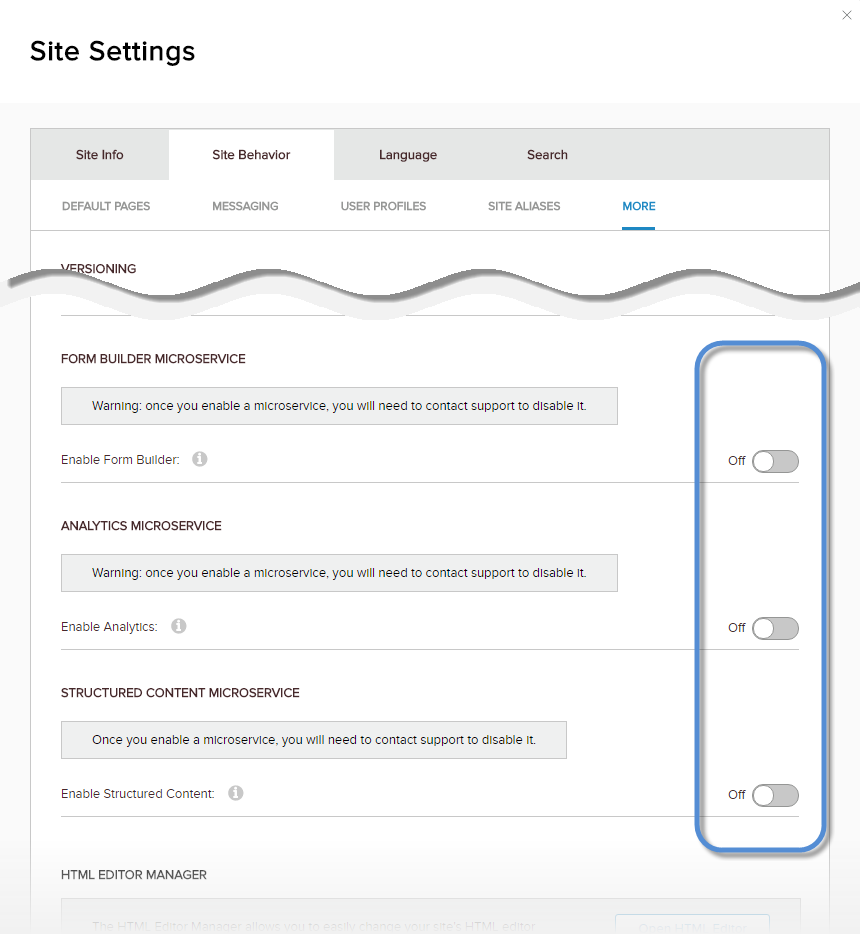Open the Language tab

pos(408,155)
